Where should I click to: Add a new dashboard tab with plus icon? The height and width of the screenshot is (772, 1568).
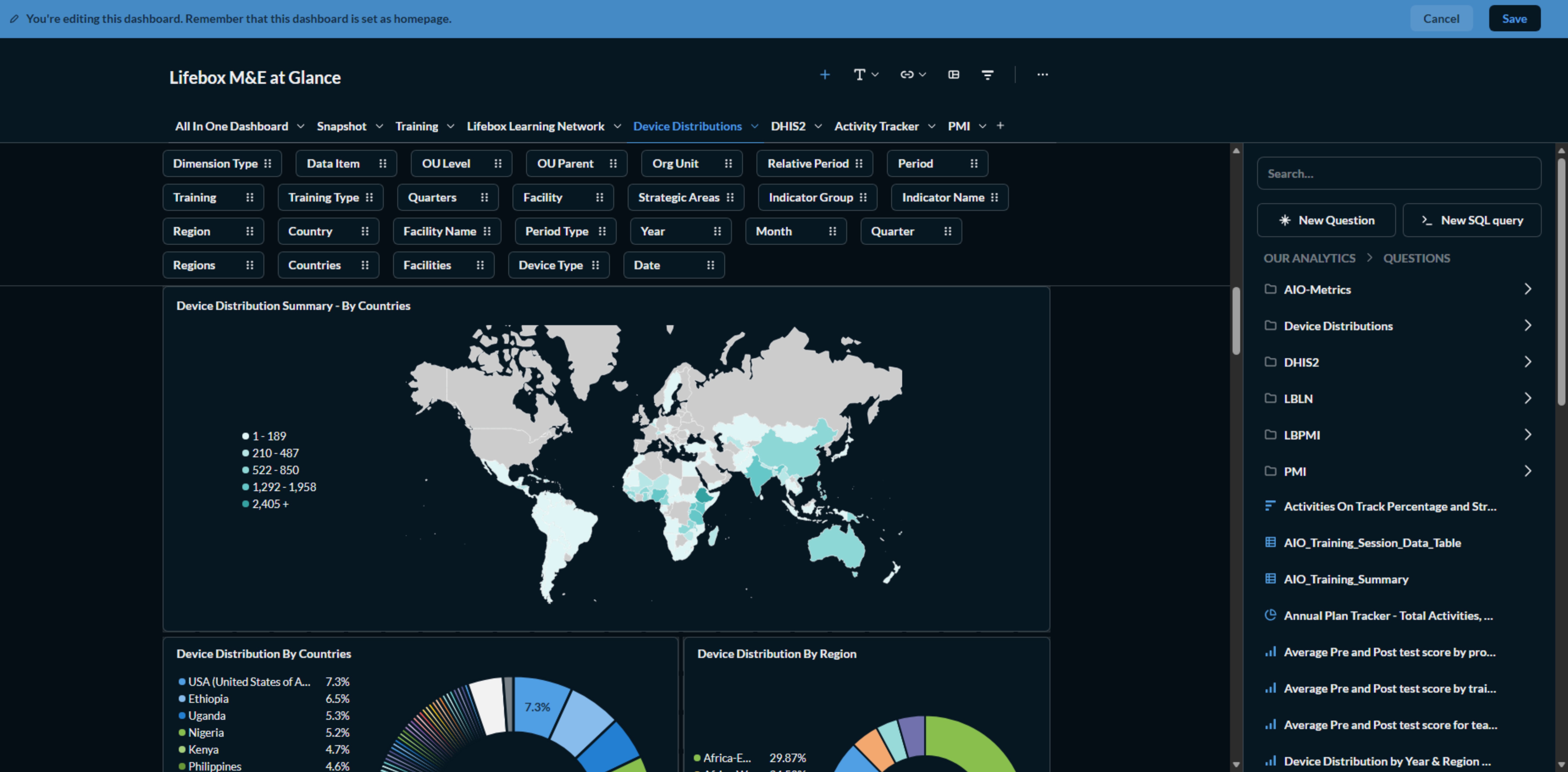[x=1000, y=125]
